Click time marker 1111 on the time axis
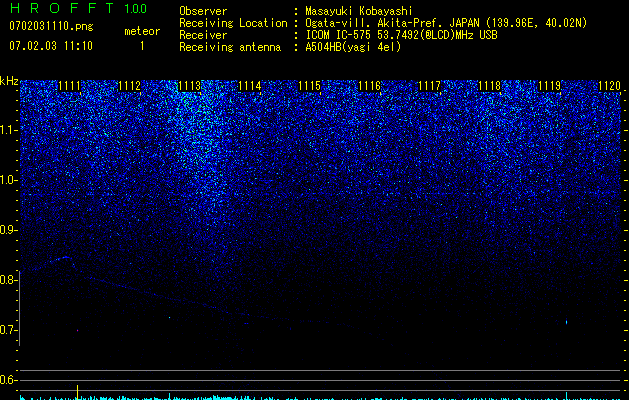This screenshot has height=400, width=629. tap(69, 86)
